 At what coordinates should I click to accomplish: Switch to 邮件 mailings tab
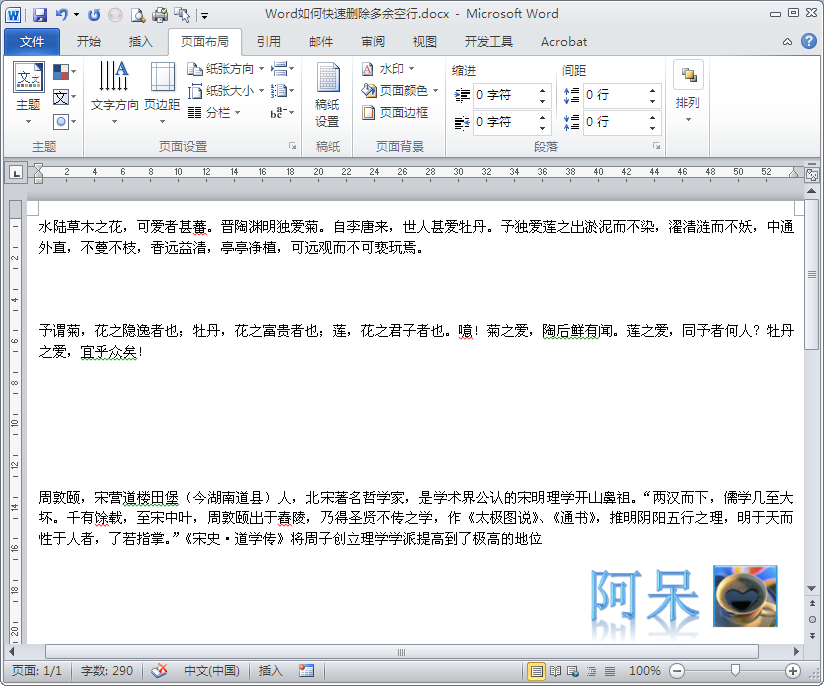[x=321, y=42]
